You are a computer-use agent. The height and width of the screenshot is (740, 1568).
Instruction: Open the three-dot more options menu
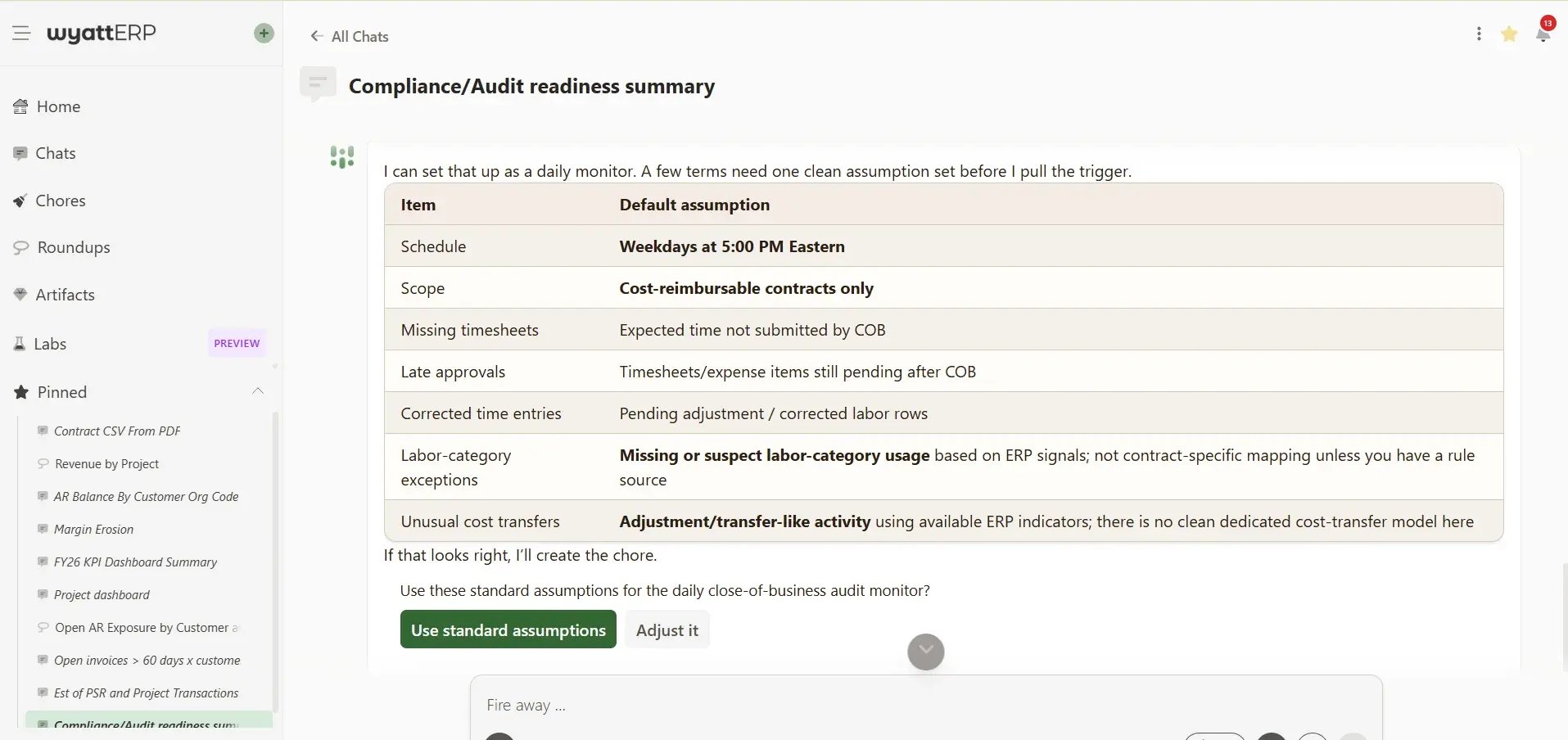(1479, 34)
